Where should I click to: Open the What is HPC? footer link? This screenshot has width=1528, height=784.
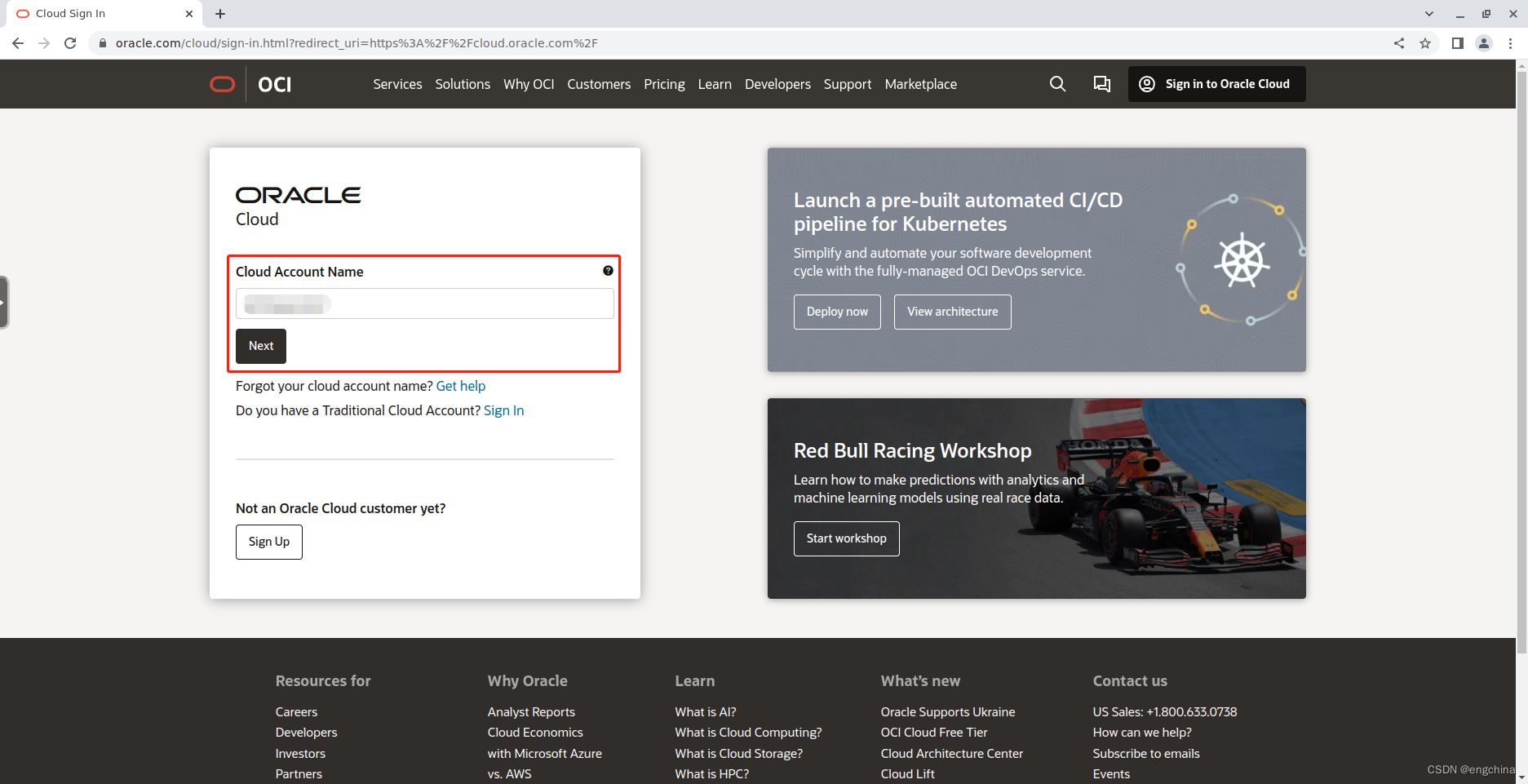click(x=711, y=774)
